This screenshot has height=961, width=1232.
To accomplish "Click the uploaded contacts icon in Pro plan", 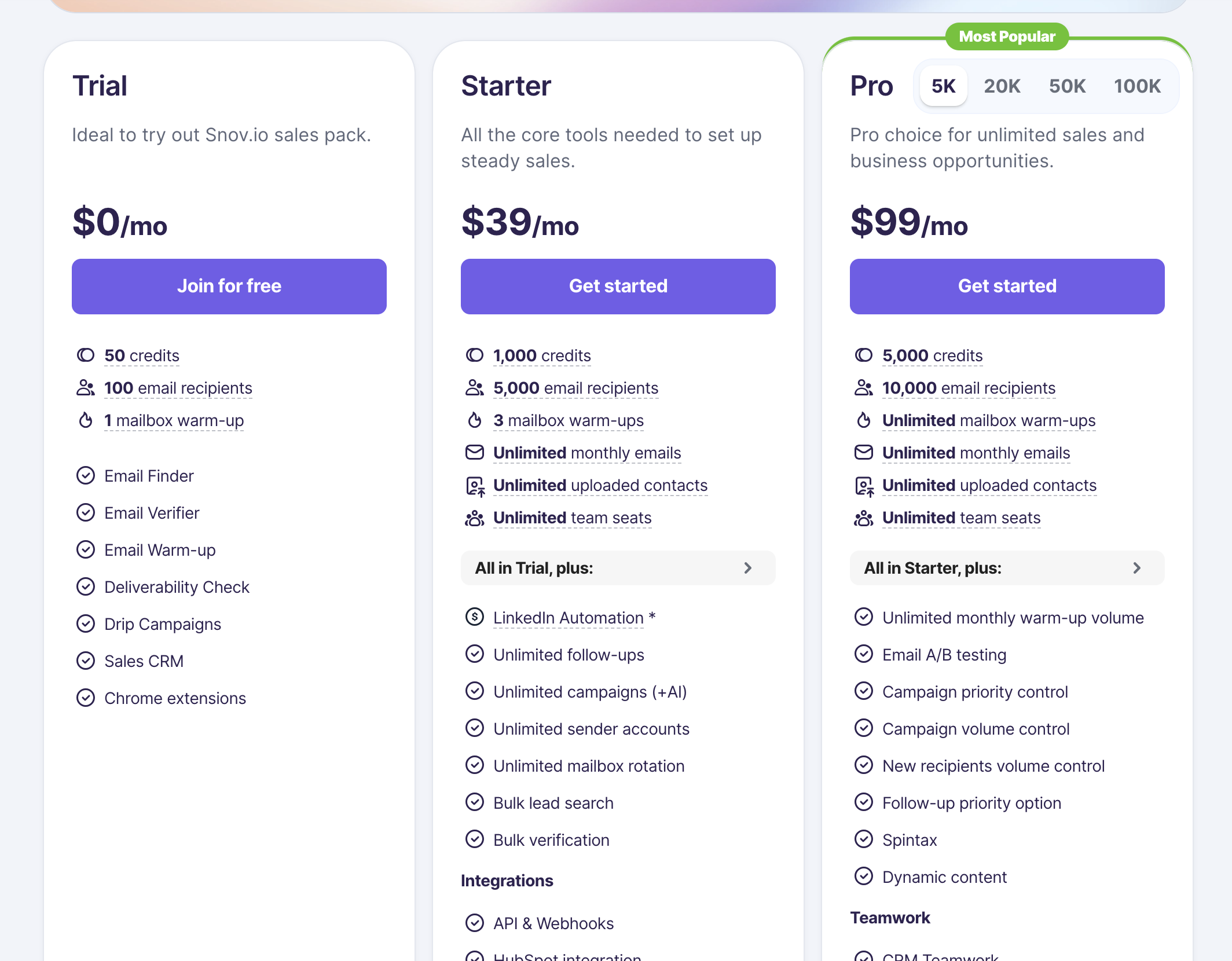I will click(x=864, y=486).
